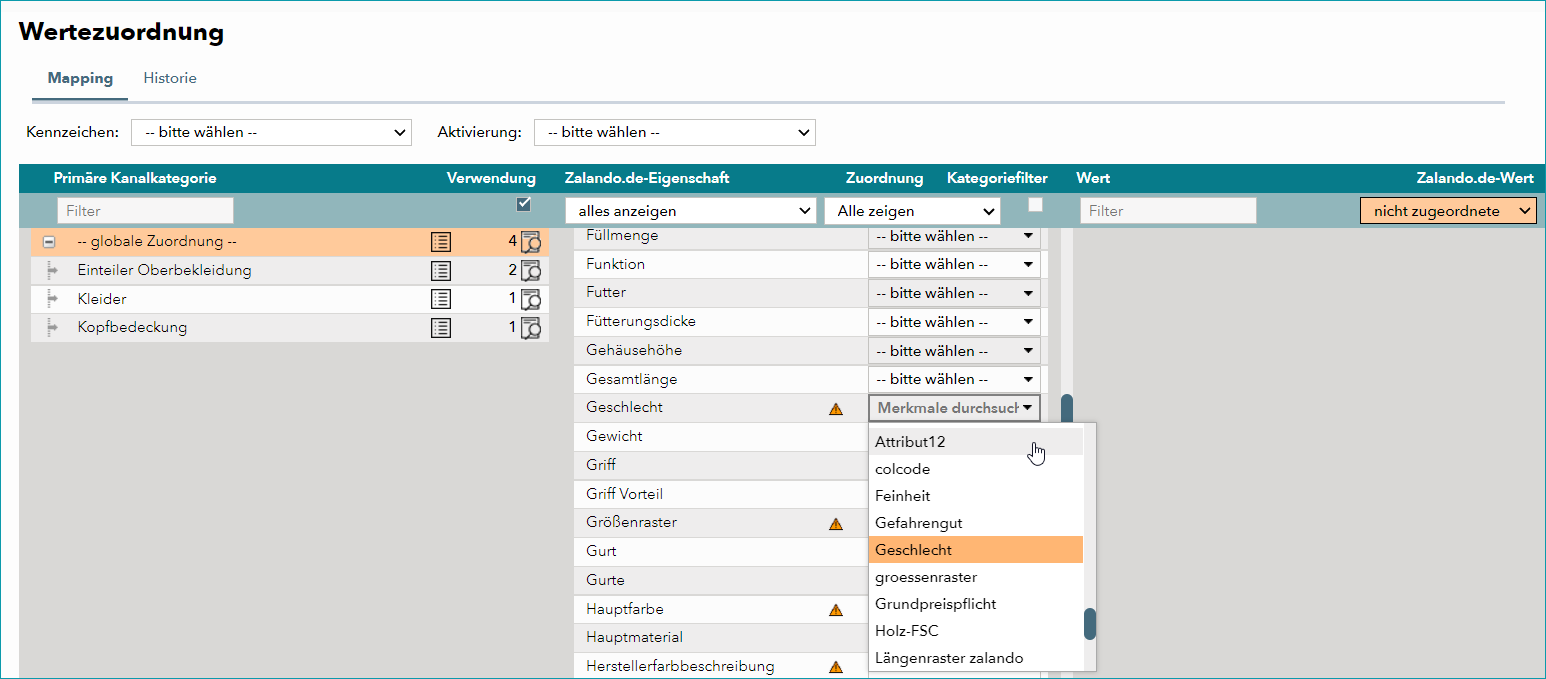Switch to the Historie tab

[170, 78]
